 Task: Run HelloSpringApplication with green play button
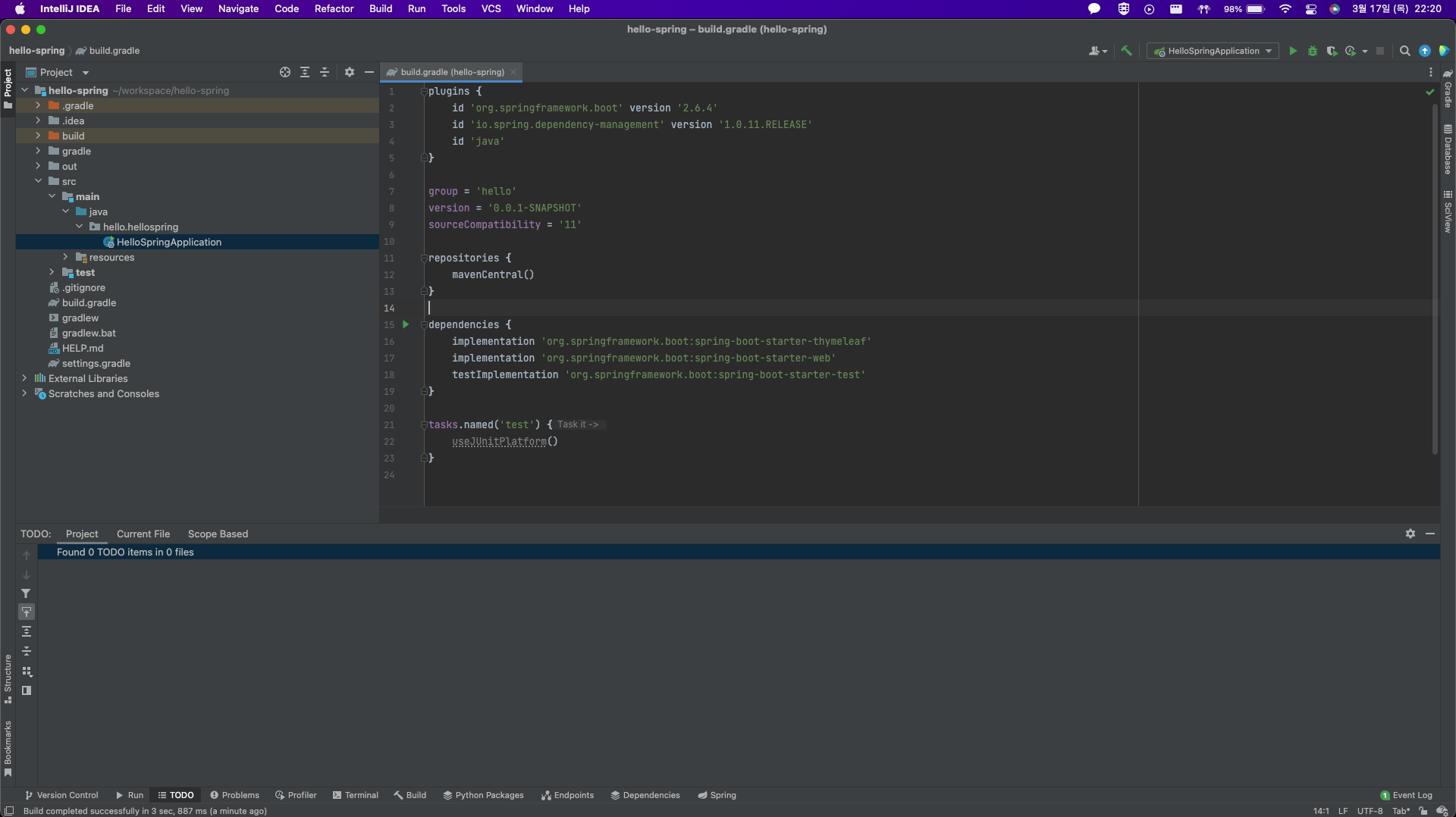[1293, 51]
